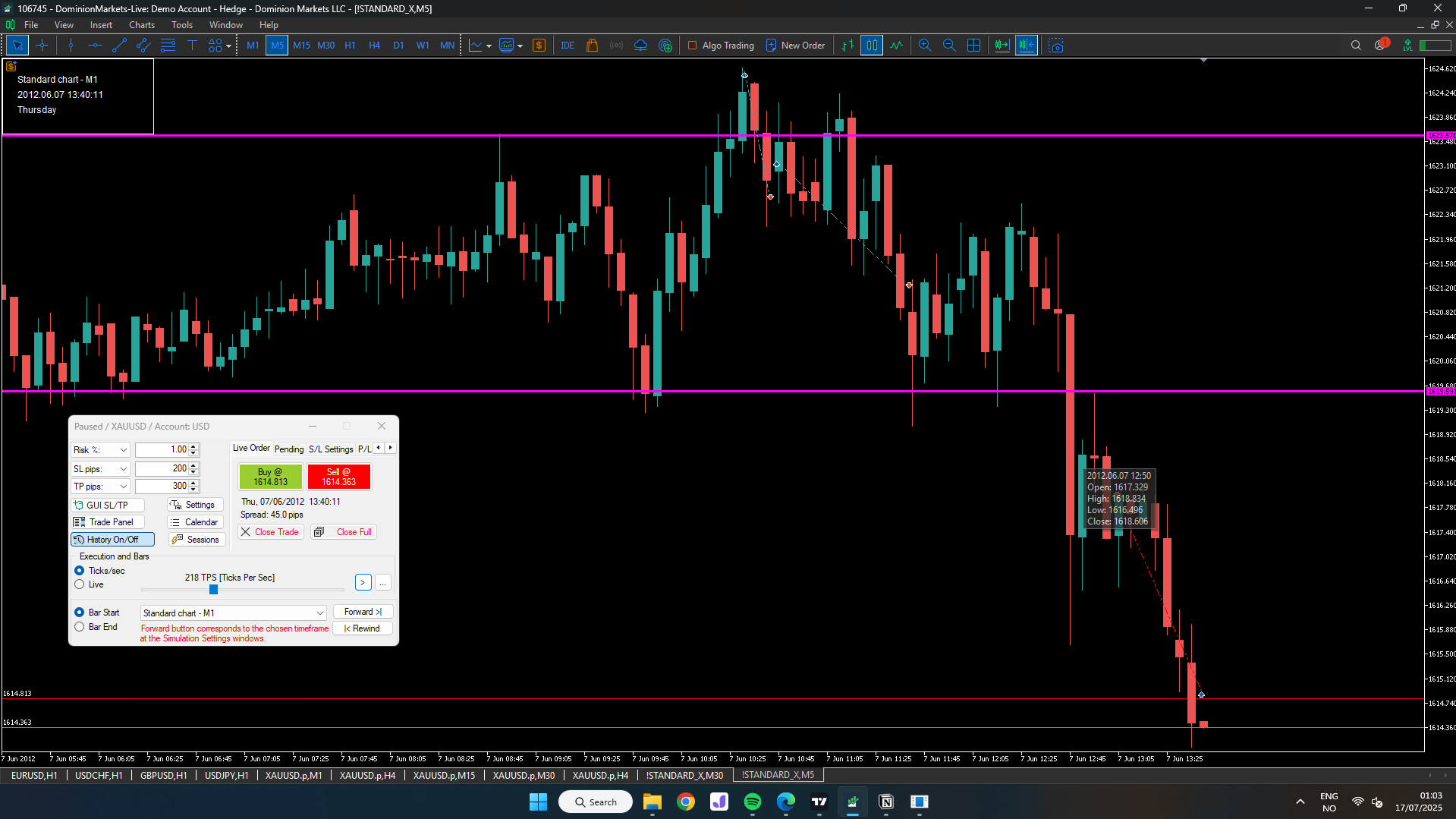Open the Windows taskbar Search box
This screenshot has width=1456, height=819.
pos(596,802)
